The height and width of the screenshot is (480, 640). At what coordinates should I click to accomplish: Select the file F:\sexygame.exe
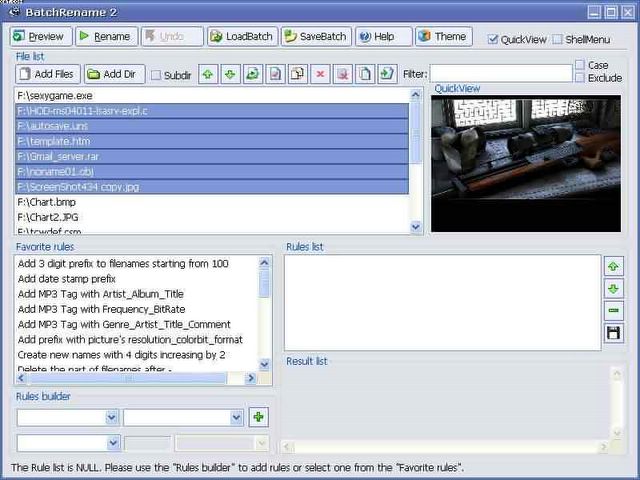click(212, 96)
